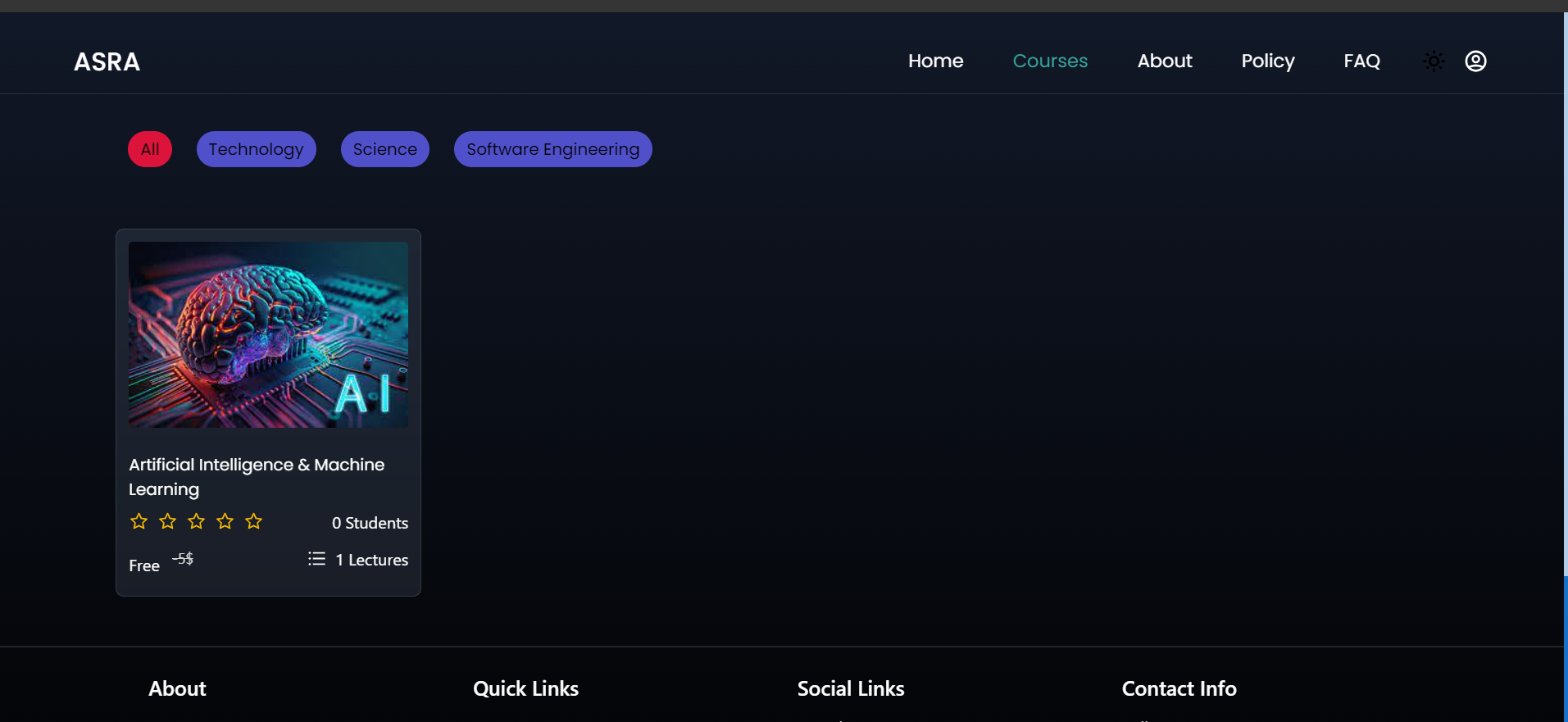This screenshot has height=722, width=1568.
Task: Go to the Home page
Action: [x=935, y=61]
